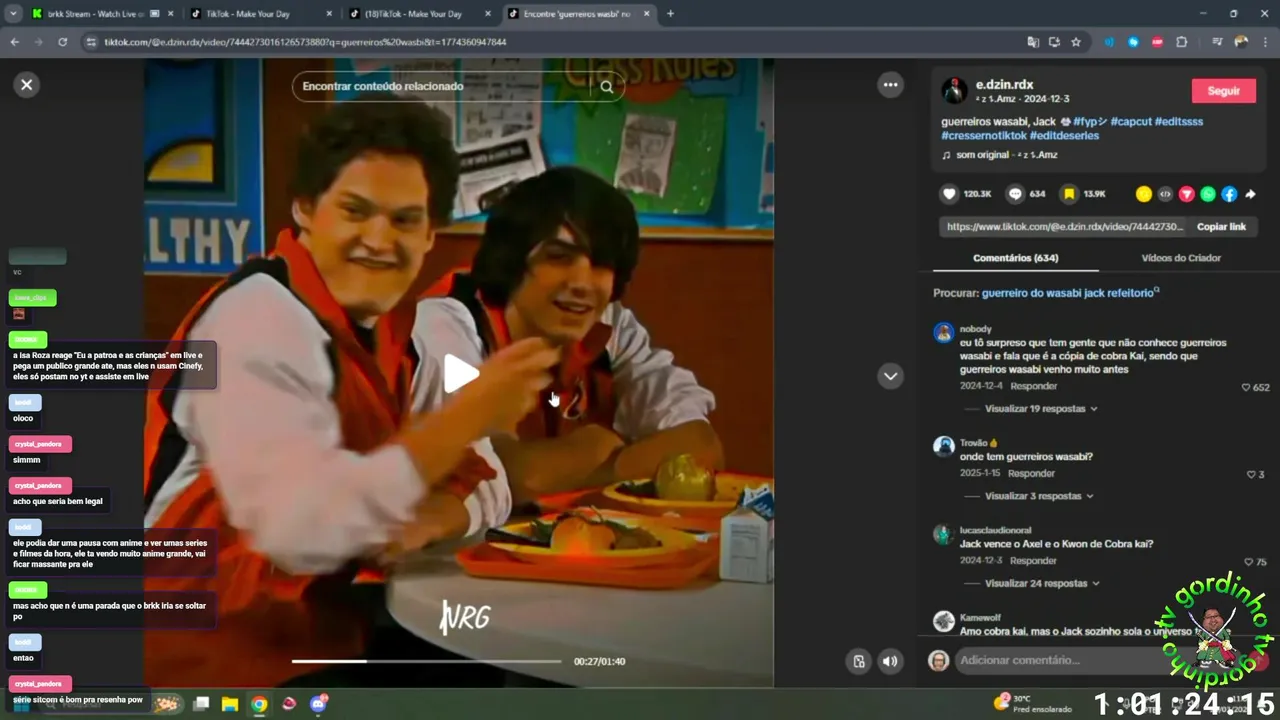Screen dimensions: 1280x720
Task: Copy the tiktok.com video URL field text
Action: (x=1065, y=227)
